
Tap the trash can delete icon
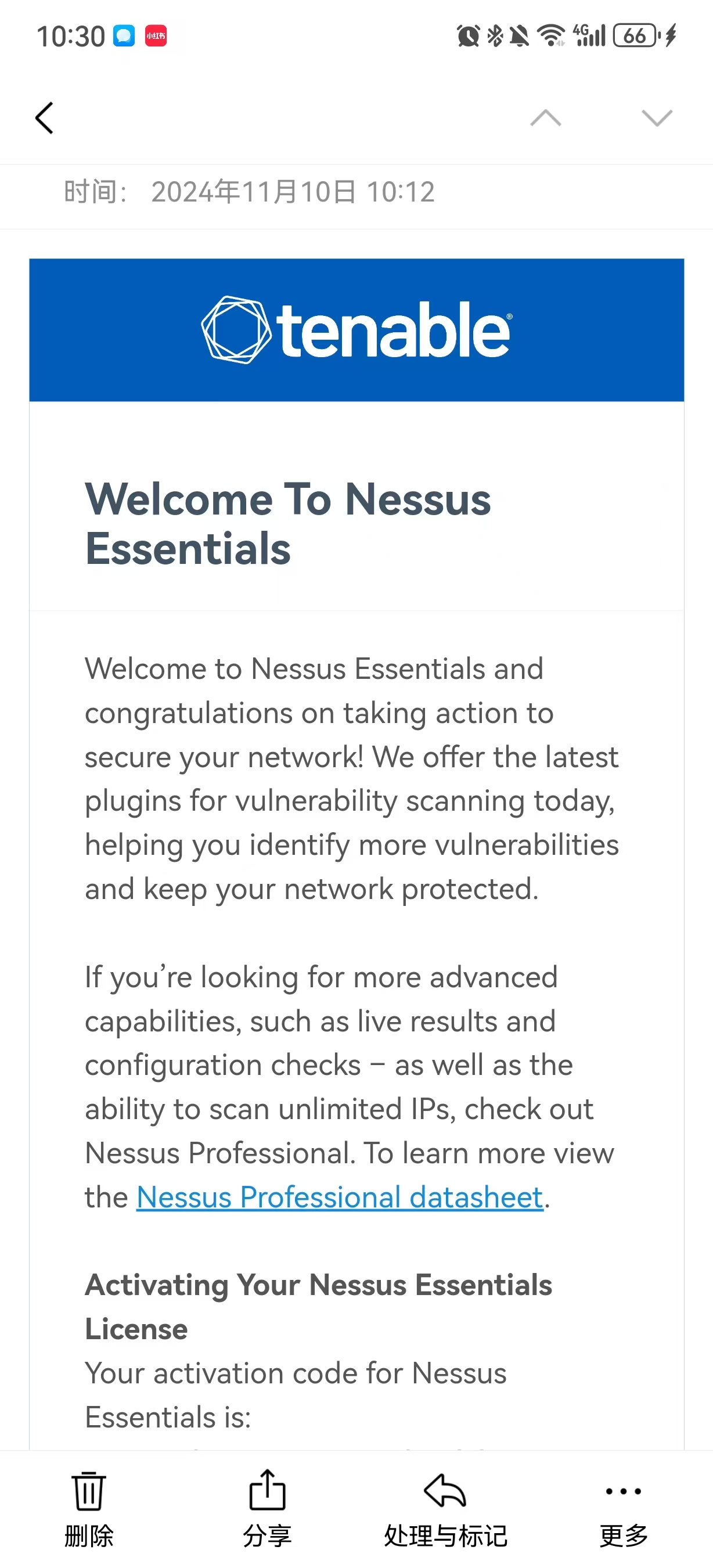pyautogui.click(x=89, y=1491)
